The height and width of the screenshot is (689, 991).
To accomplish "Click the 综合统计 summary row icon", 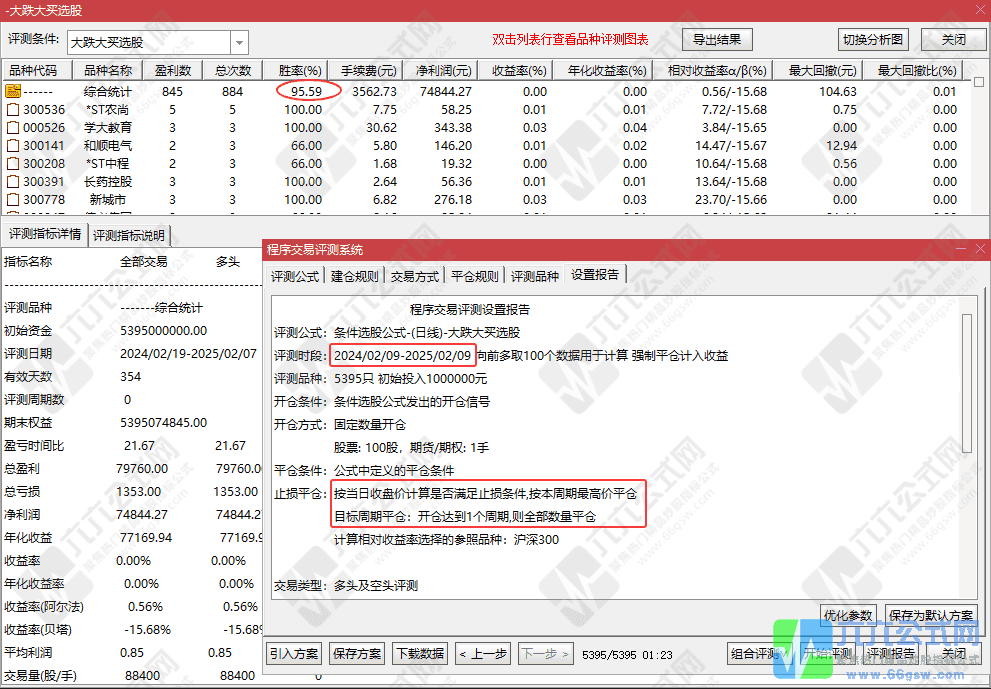I will [12, 91].
